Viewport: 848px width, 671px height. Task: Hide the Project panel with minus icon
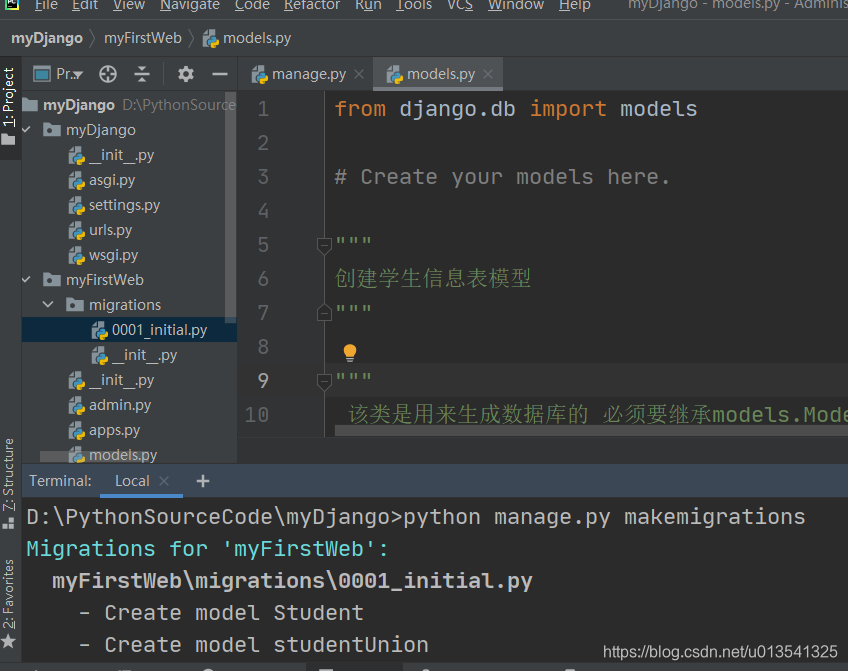(x=220, y=74)
